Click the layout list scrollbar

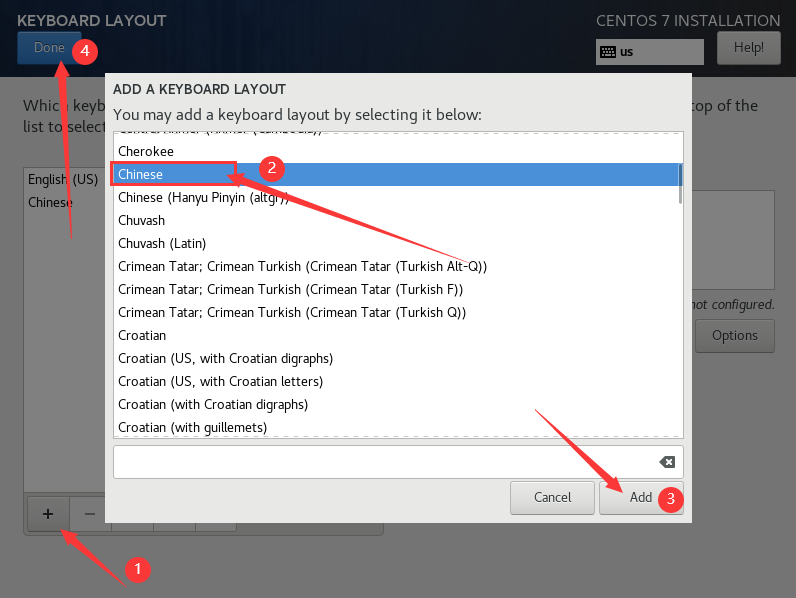(680, 184)
